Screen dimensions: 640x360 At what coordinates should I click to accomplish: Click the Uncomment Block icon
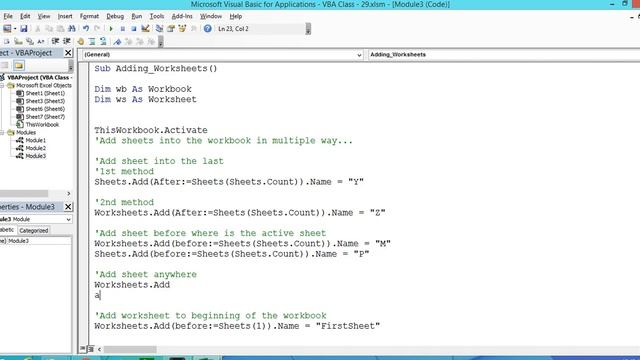coord(103,42)
